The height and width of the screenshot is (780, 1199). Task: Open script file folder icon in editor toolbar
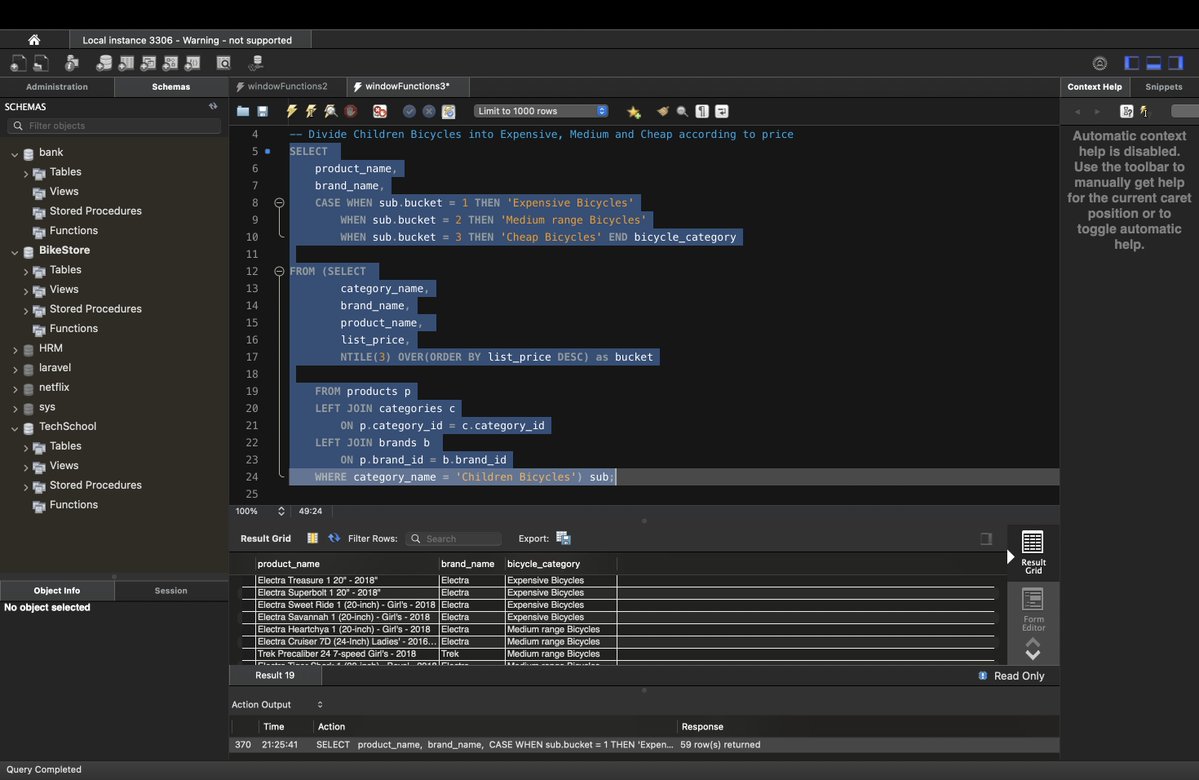(243, 112)
